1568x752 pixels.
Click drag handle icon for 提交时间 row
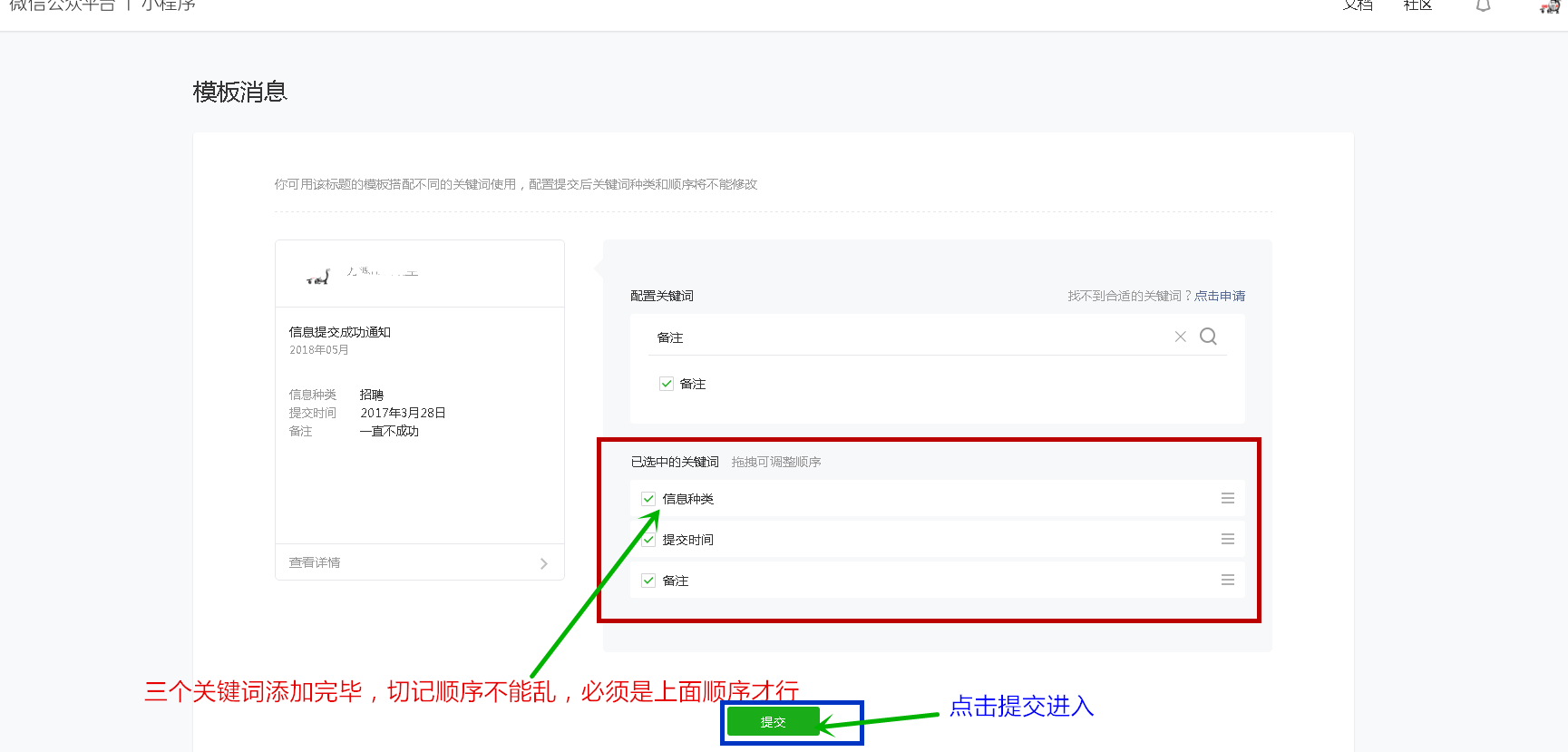click(1227, 539)
